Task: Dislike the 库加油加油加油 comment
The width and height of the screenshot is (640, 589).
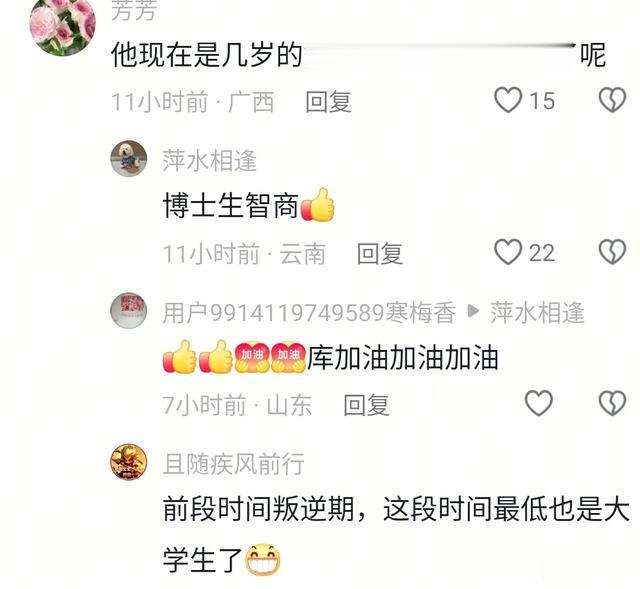Action: tap(612, 403)
